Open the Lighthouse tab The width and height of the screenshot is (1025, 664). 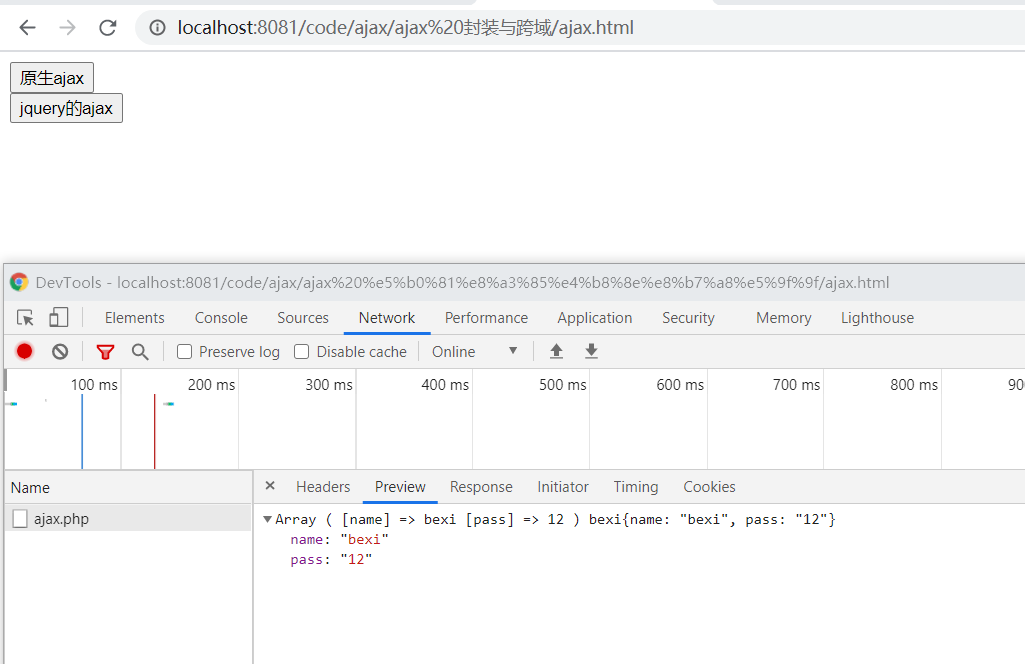[x=877, y=318]
